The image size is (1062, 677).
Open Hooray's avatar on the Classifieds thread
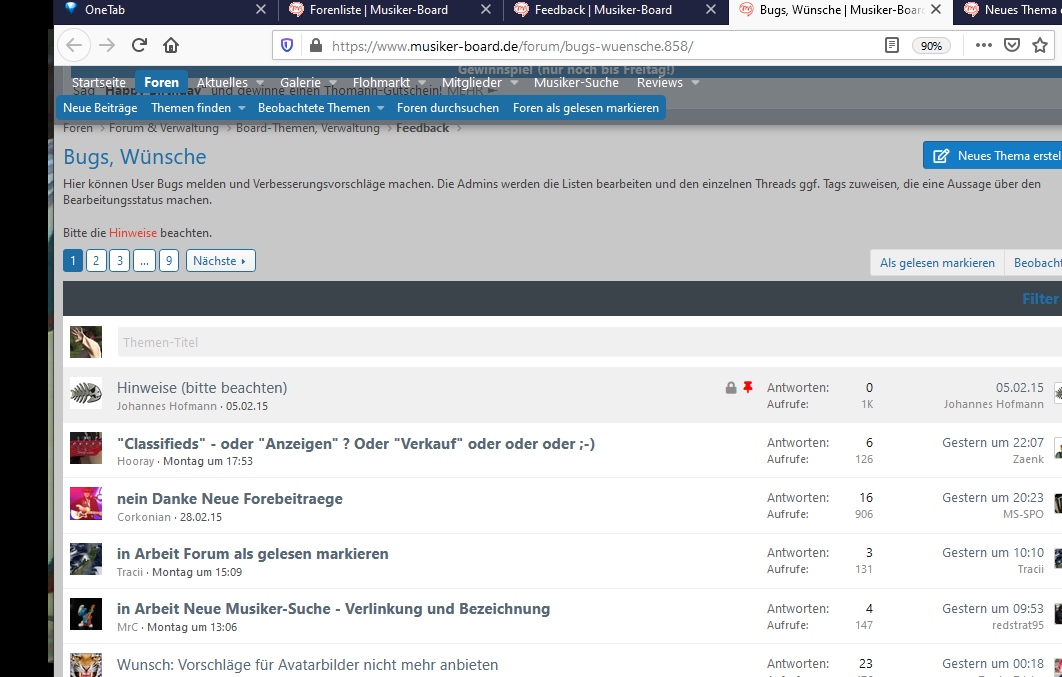point(86,448)
